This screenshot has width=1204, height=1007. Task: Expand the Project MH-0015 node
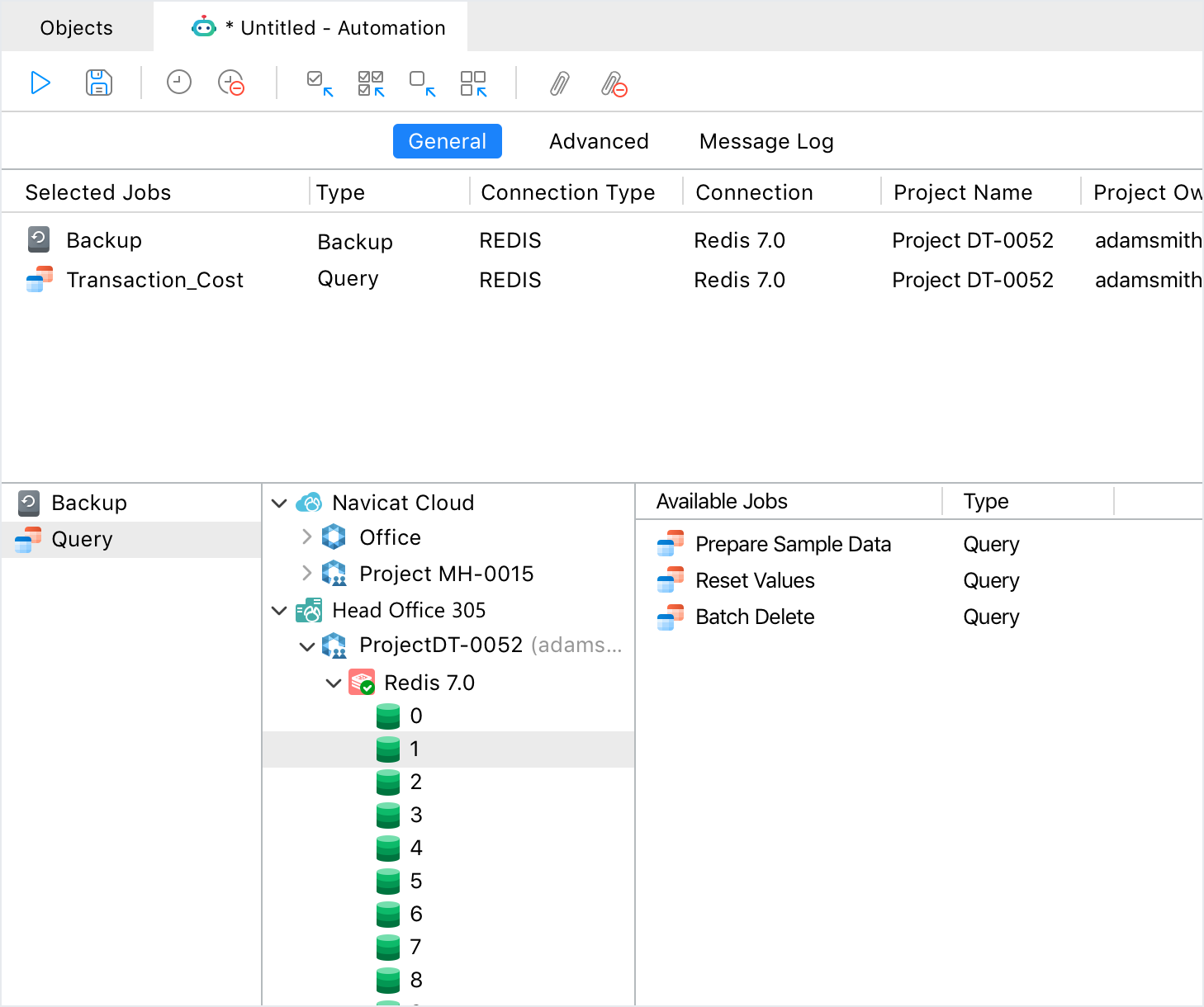[x=306, y=573]
